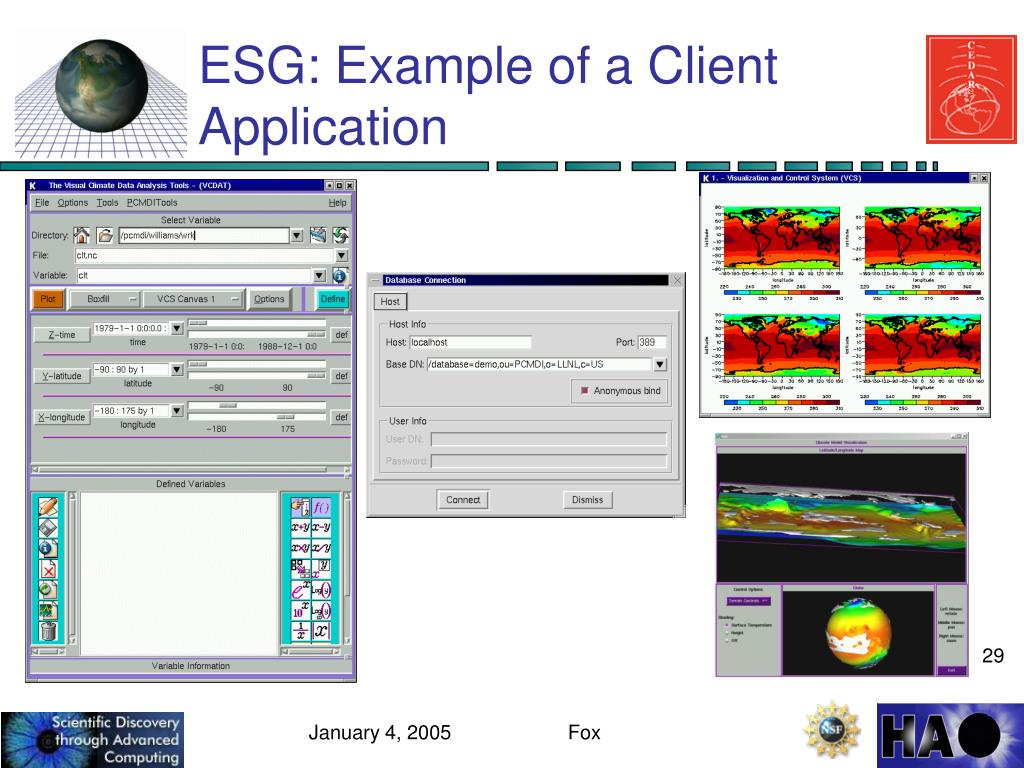The image size is (1024, 768).
Task: Click the cyan Define button
Action: point(333,299)
